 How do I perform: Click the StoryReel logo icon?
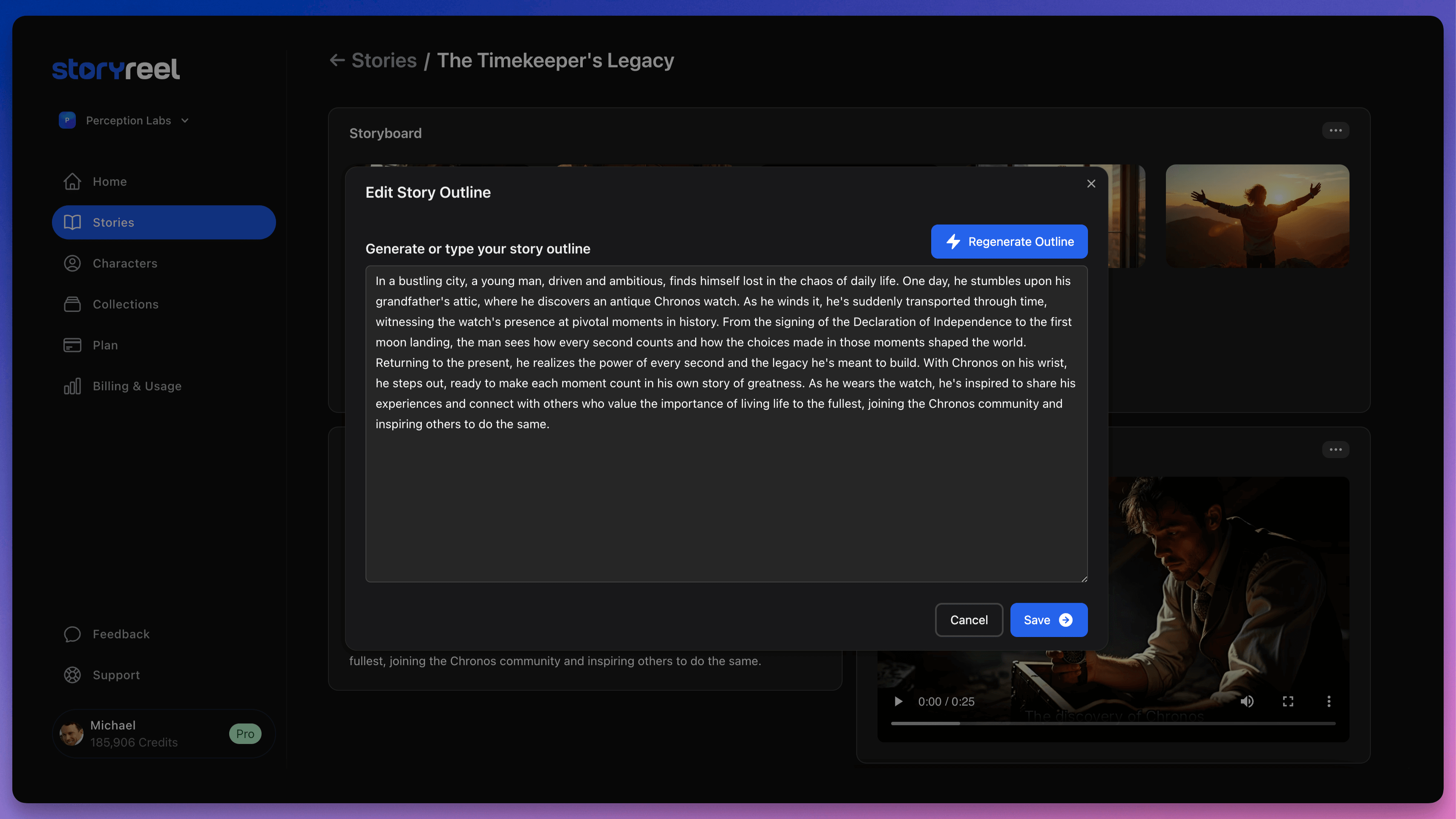(115, 68)
